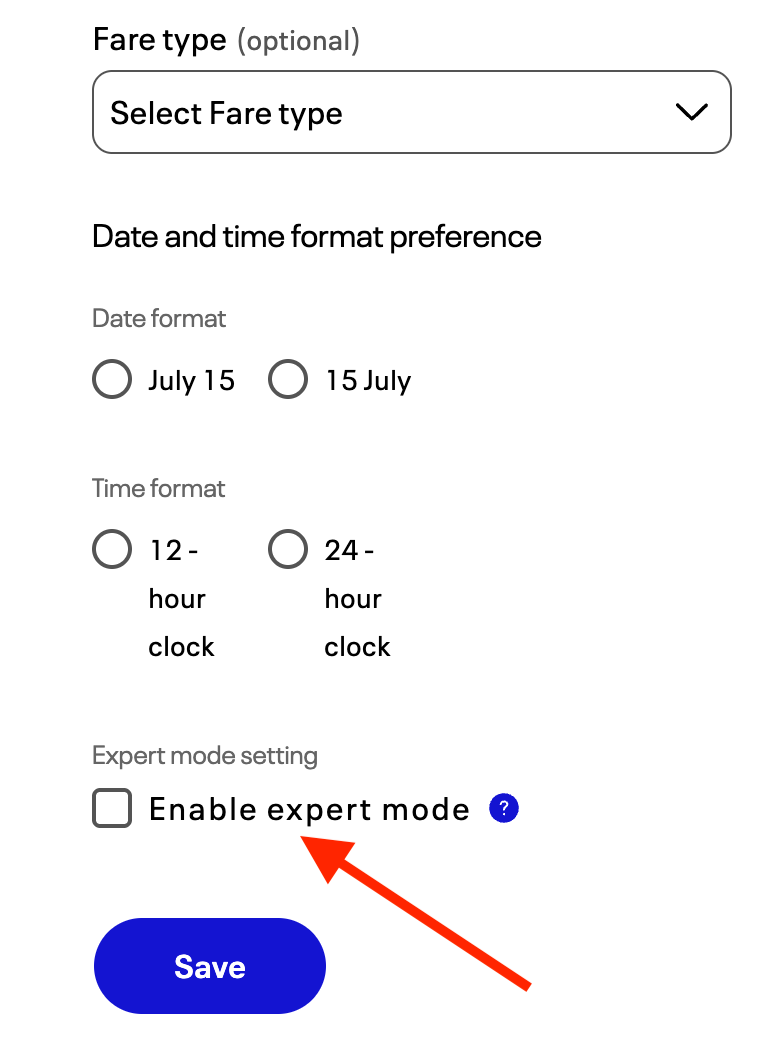Choose the 12-hour clock time format
Screen dimensions: 782x1050
(x=112, y=549)
